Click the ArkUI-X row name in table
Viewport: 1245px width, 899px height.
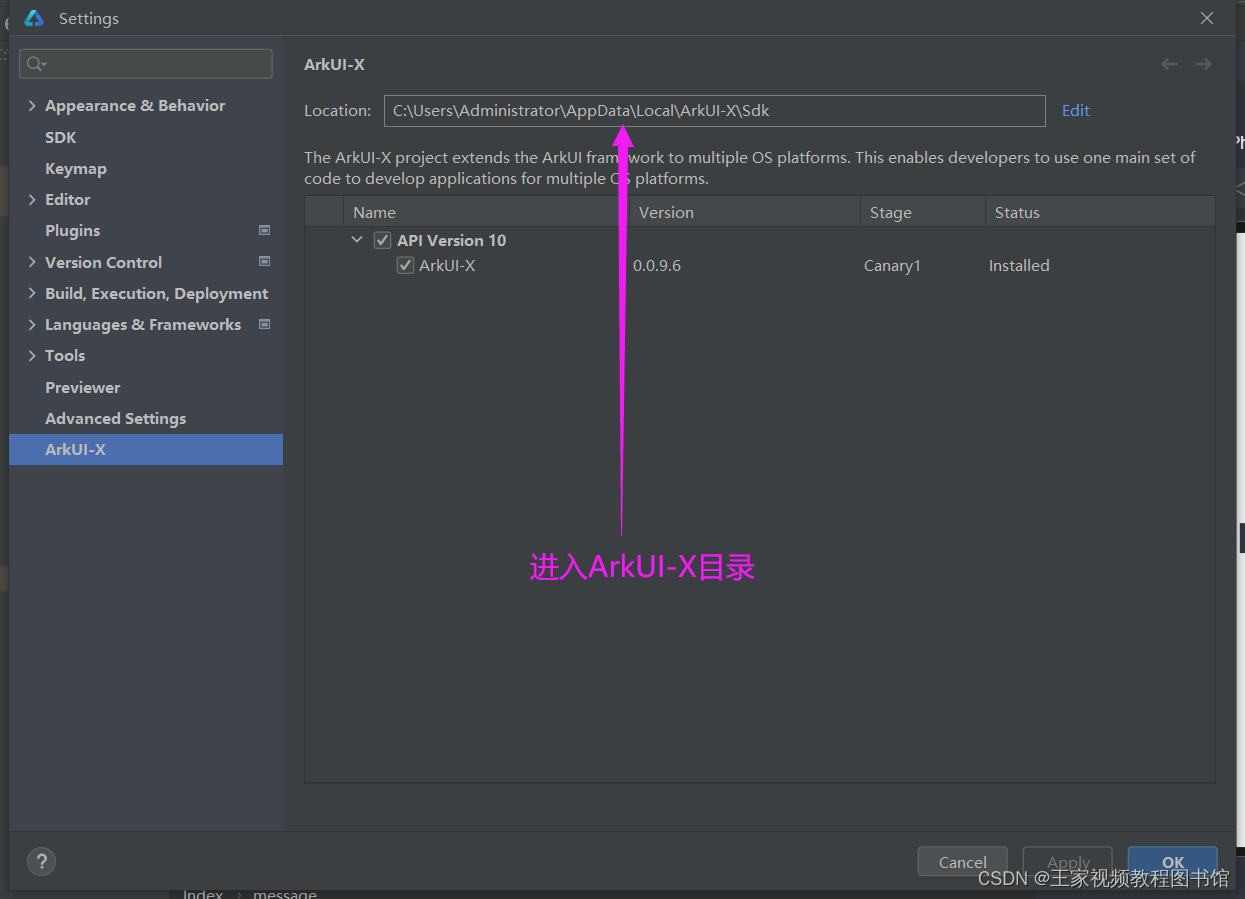click(x=447, y=266)
